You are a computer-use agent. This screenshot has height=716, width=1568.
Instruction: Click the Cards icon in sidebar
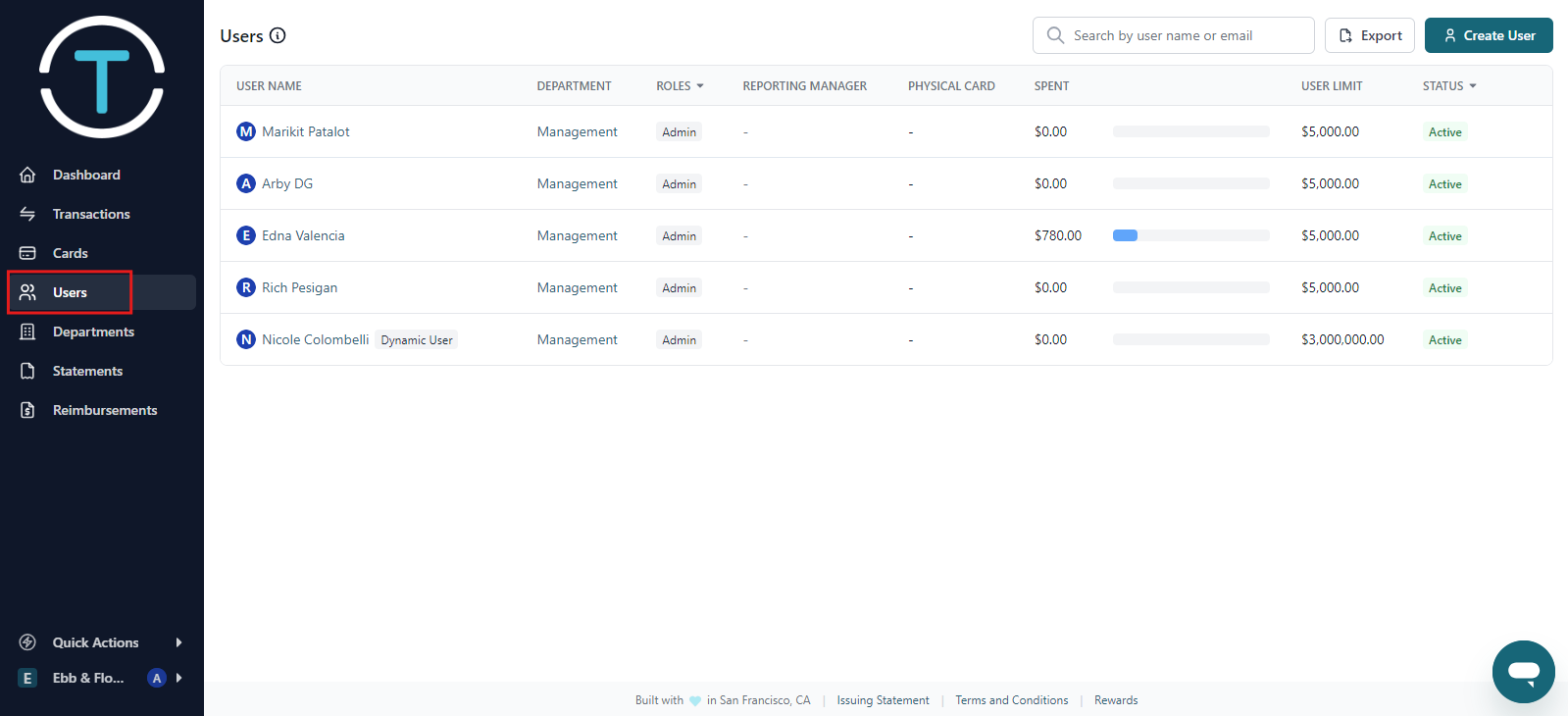(27, 253)
